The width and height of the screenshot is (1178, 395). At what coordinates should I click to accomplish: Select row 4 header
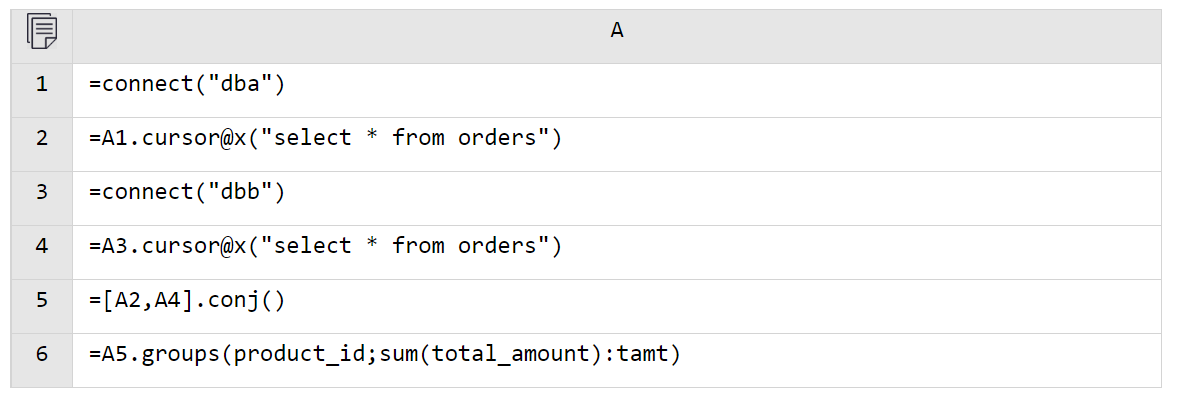[41, 246]
